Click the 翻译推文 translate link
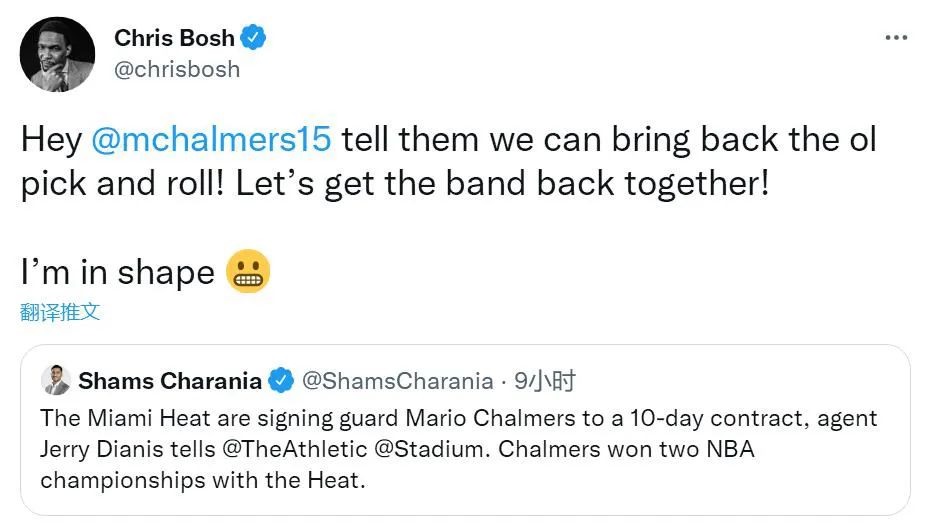This screenshot has height=528, width=935. [60, 312]
